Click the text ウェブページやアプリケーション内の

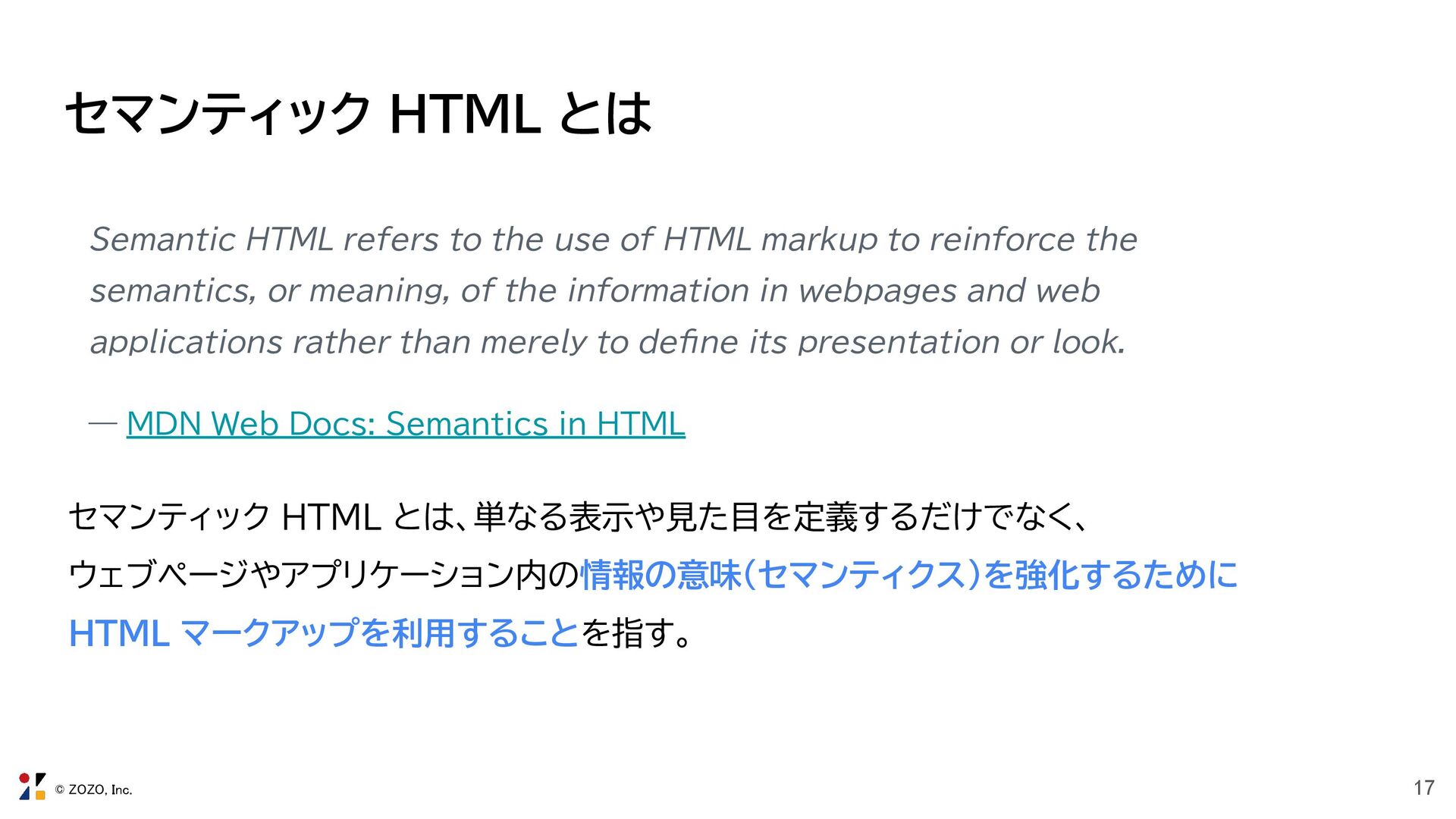pyautogui.click(x=324, y=575)
